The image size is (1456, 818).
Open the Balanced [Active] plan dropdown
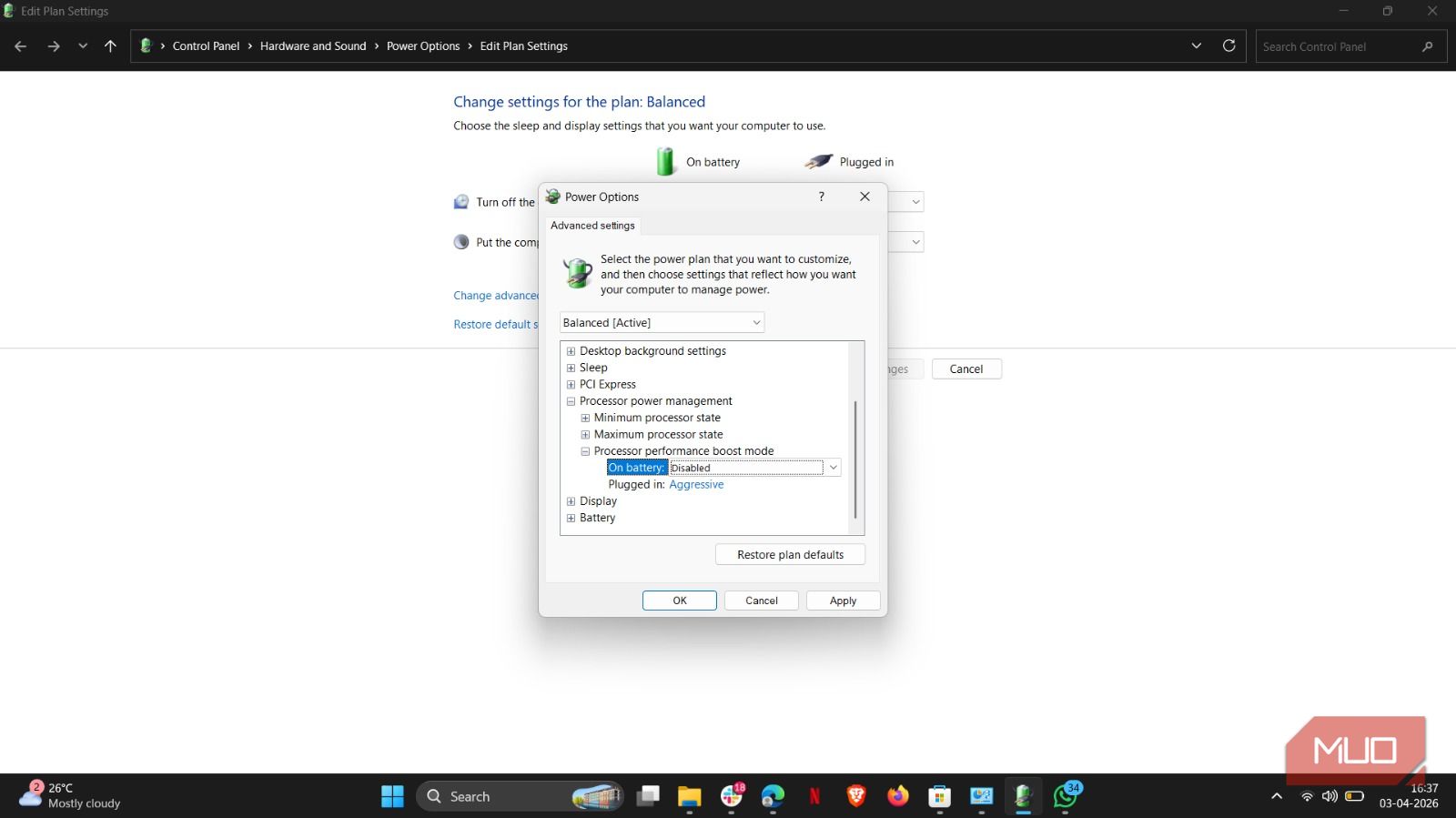pyautogui.click(x=662, y=323)
